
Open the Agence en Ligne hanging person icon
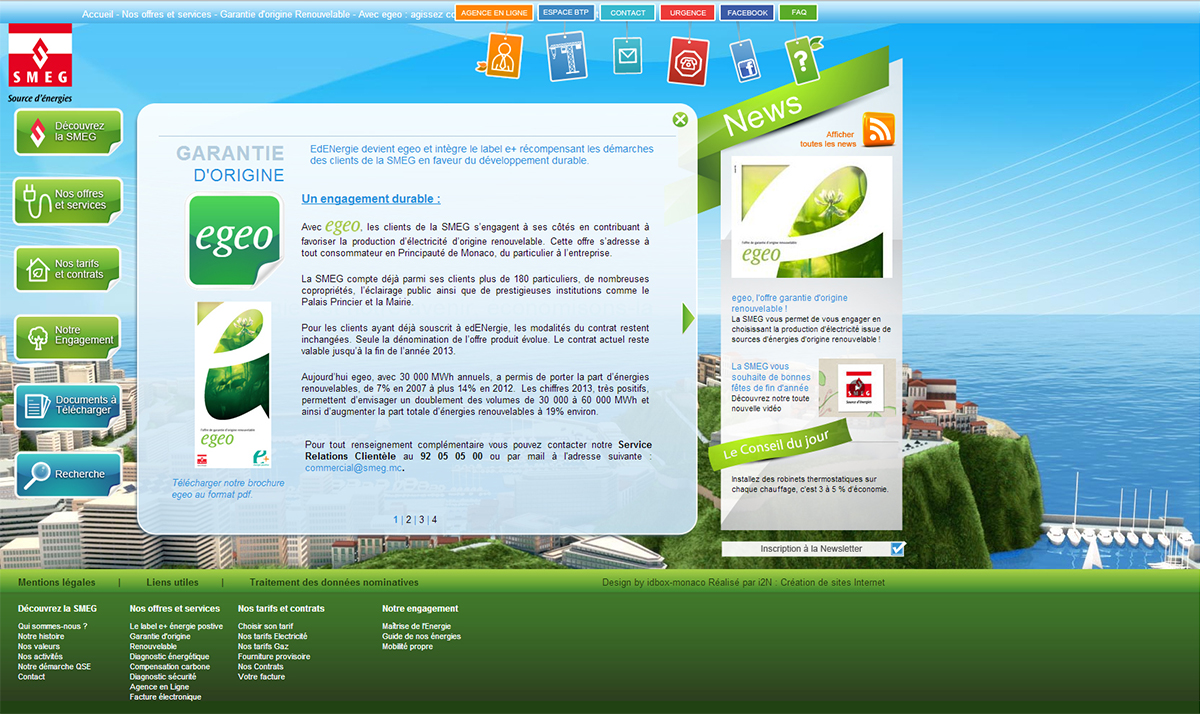[501, 55]
